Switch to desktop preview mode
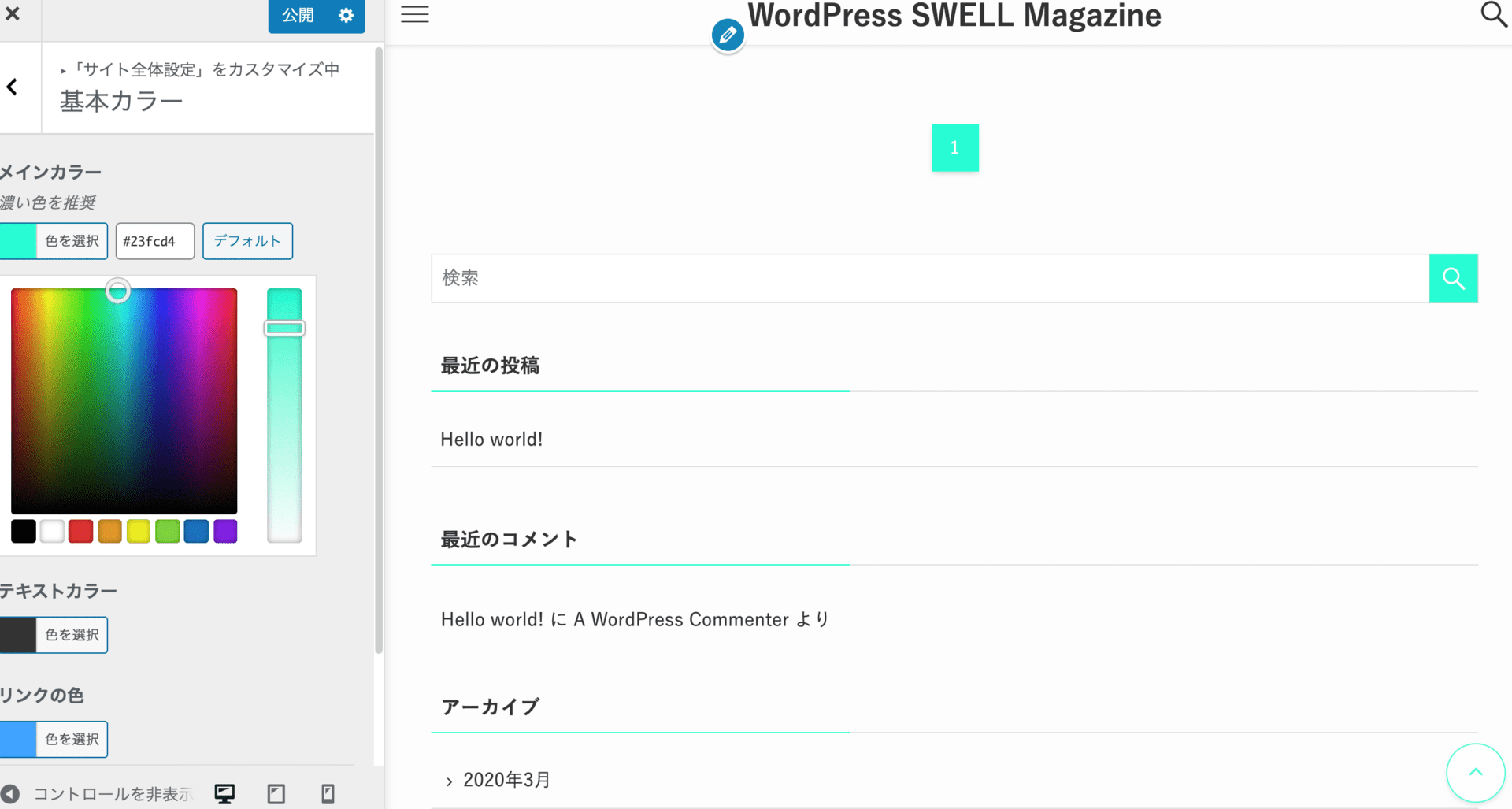This screenshot has height=809, width=1512. pos(224,793)
